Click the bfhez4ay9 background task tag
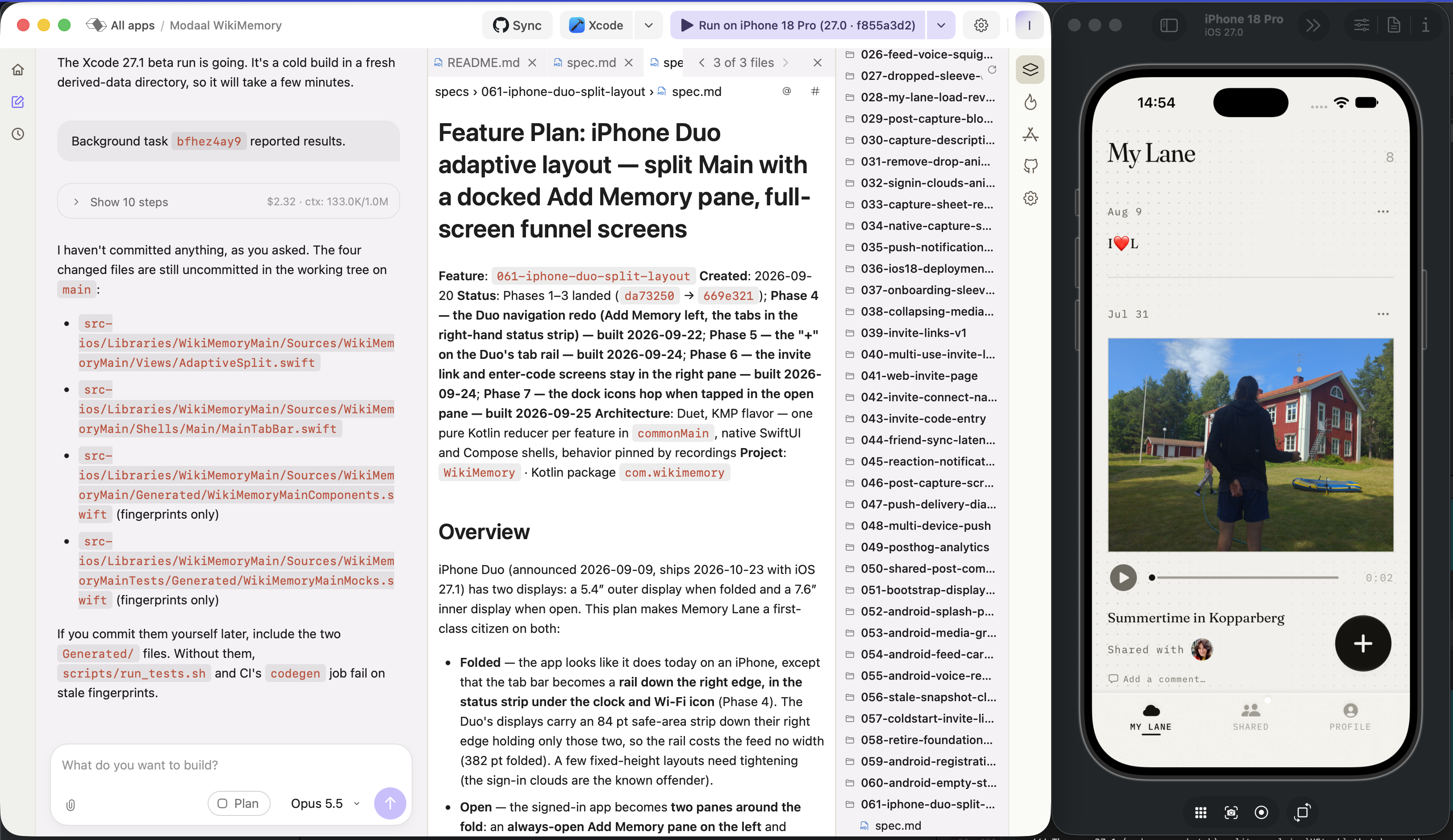Image resolution: width=1453 pixels, height=840 pixels. [209, 141]
